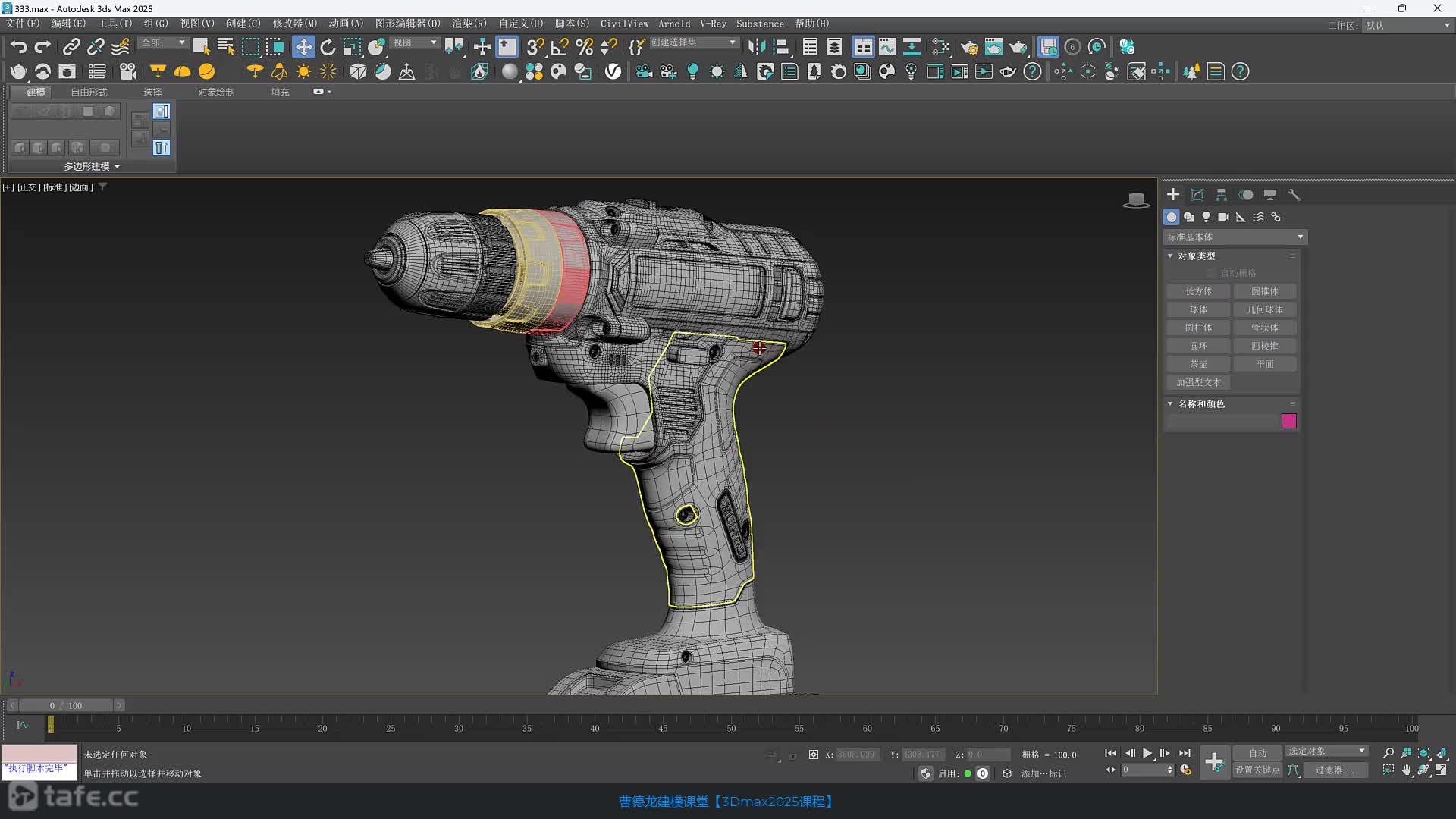Click the V-Ray sun light icon
The width and height of the screenshot is (1456, 819).
click(x=303, y=71)
